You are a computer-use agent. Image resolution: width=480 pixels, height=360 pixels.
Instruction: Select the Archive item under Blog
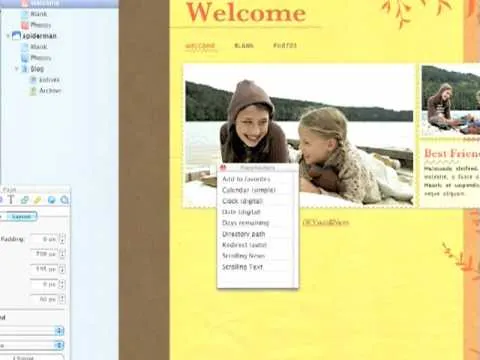pyautogui.click(x=50, y=91)
